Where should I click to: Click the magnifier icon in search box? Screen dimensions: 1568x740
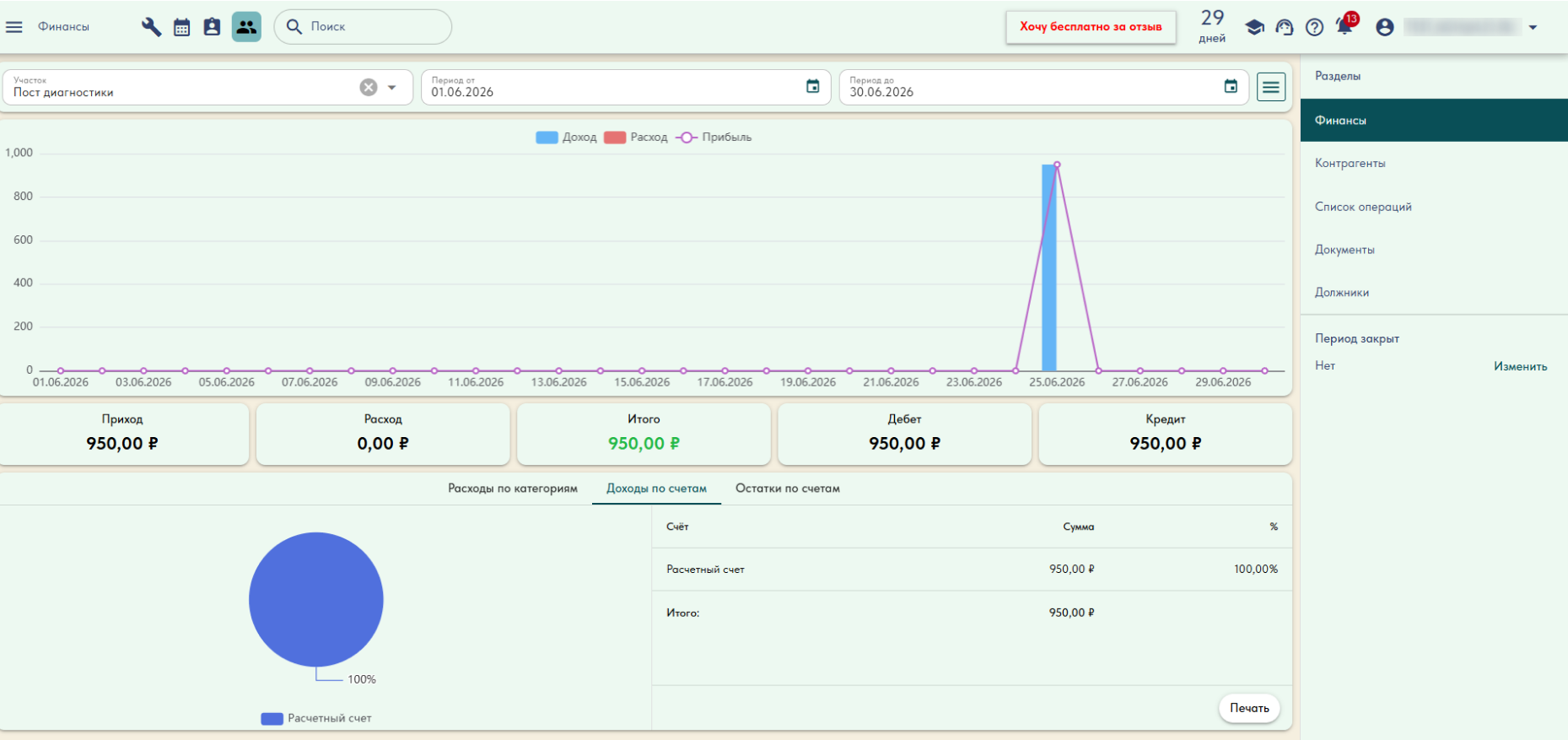coord(294,27)
